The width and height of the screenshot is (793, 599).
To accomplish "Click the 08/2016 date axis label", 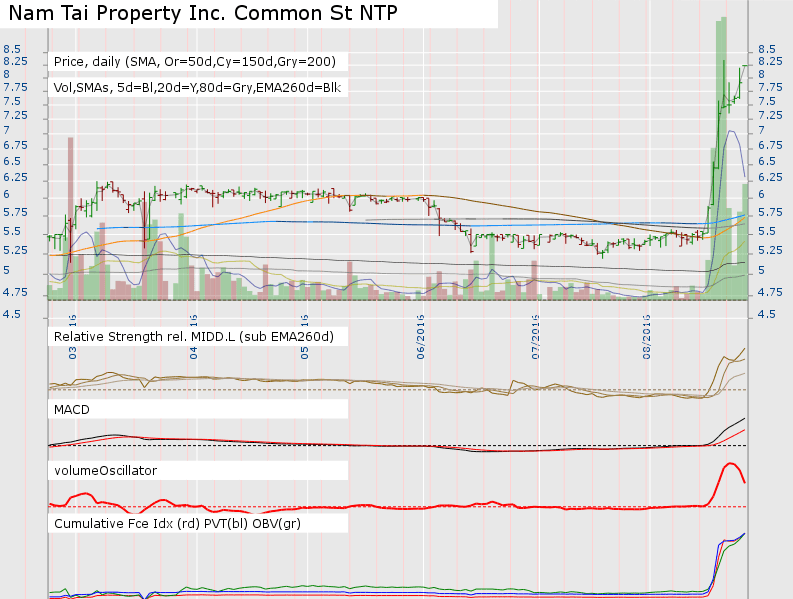I will [x=647, y=337].
